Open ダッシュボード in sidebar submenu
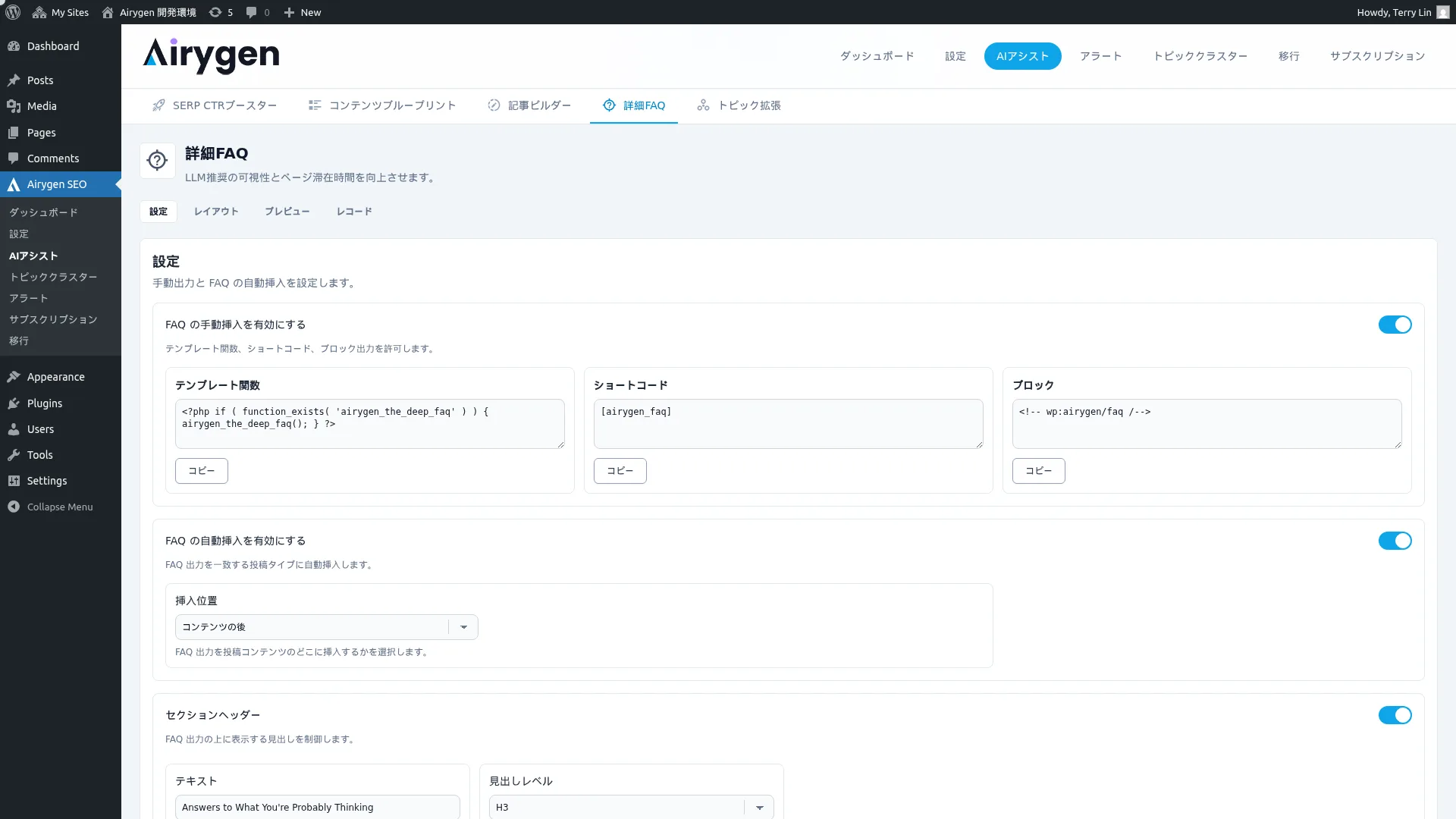This screenshot has height=819, width=1456. pyautogui.click(x=43, y=212)
